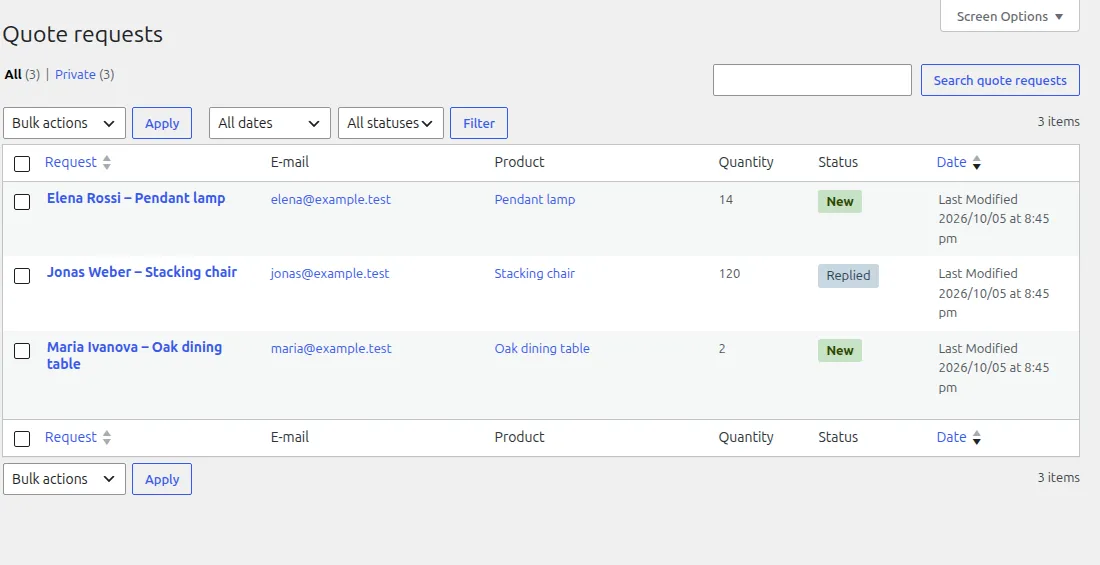Expand the All statuses dropdown
Image resolution: width=1100 pixels, height=565 pixels.
click(391, 123)
